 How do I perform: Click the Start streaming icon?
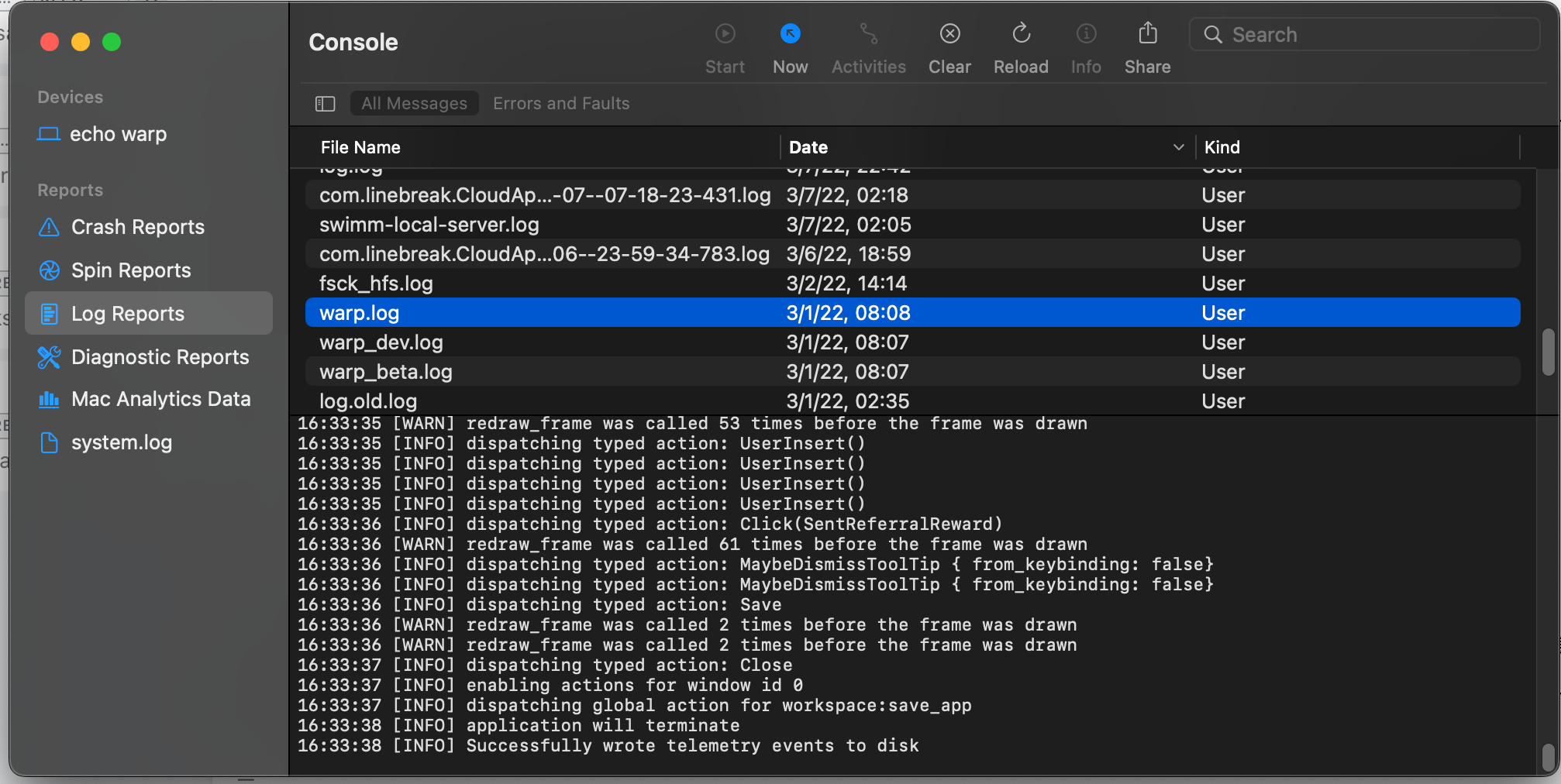coord(725,34)
